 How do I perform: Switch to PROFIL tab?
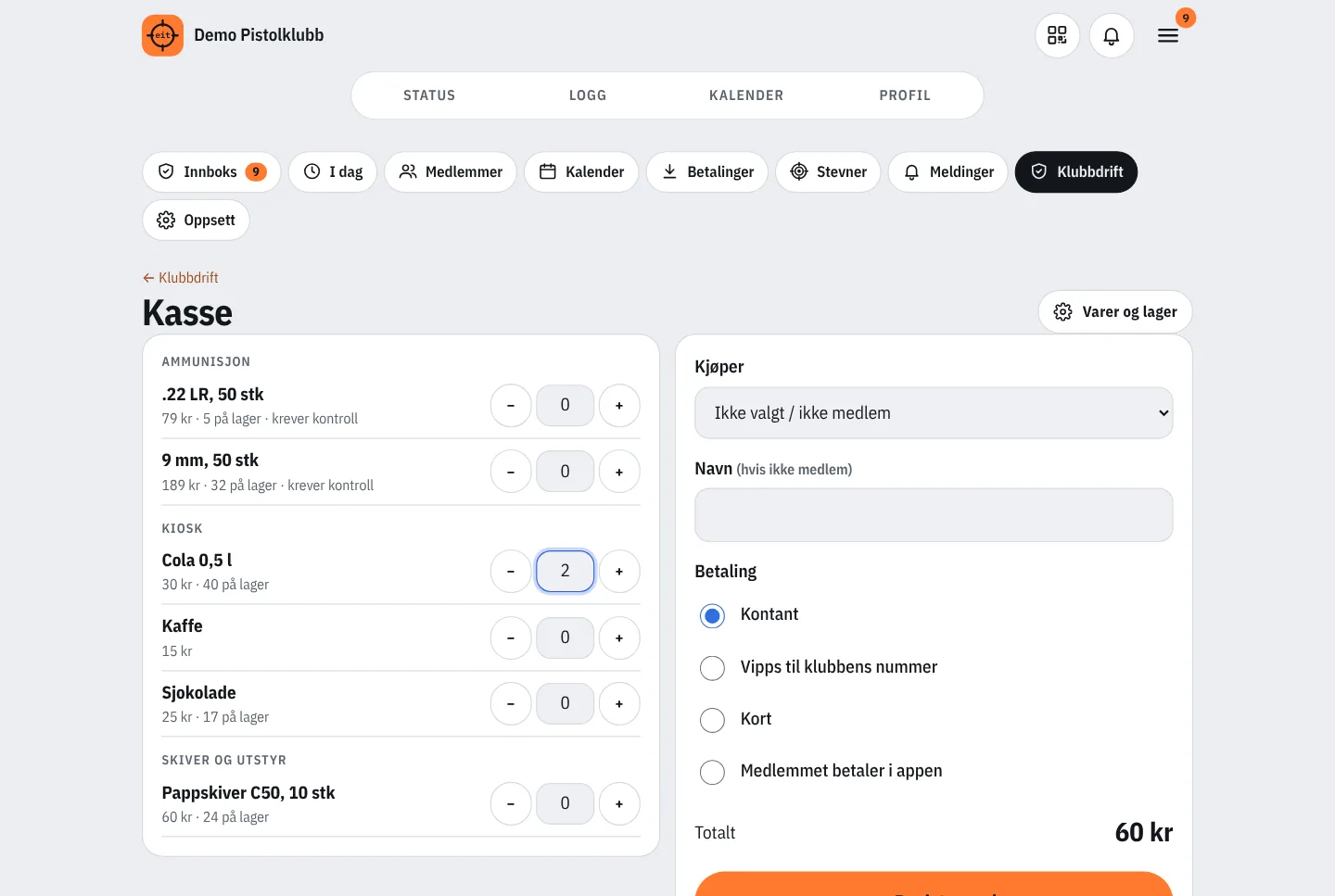pos(905,95)
